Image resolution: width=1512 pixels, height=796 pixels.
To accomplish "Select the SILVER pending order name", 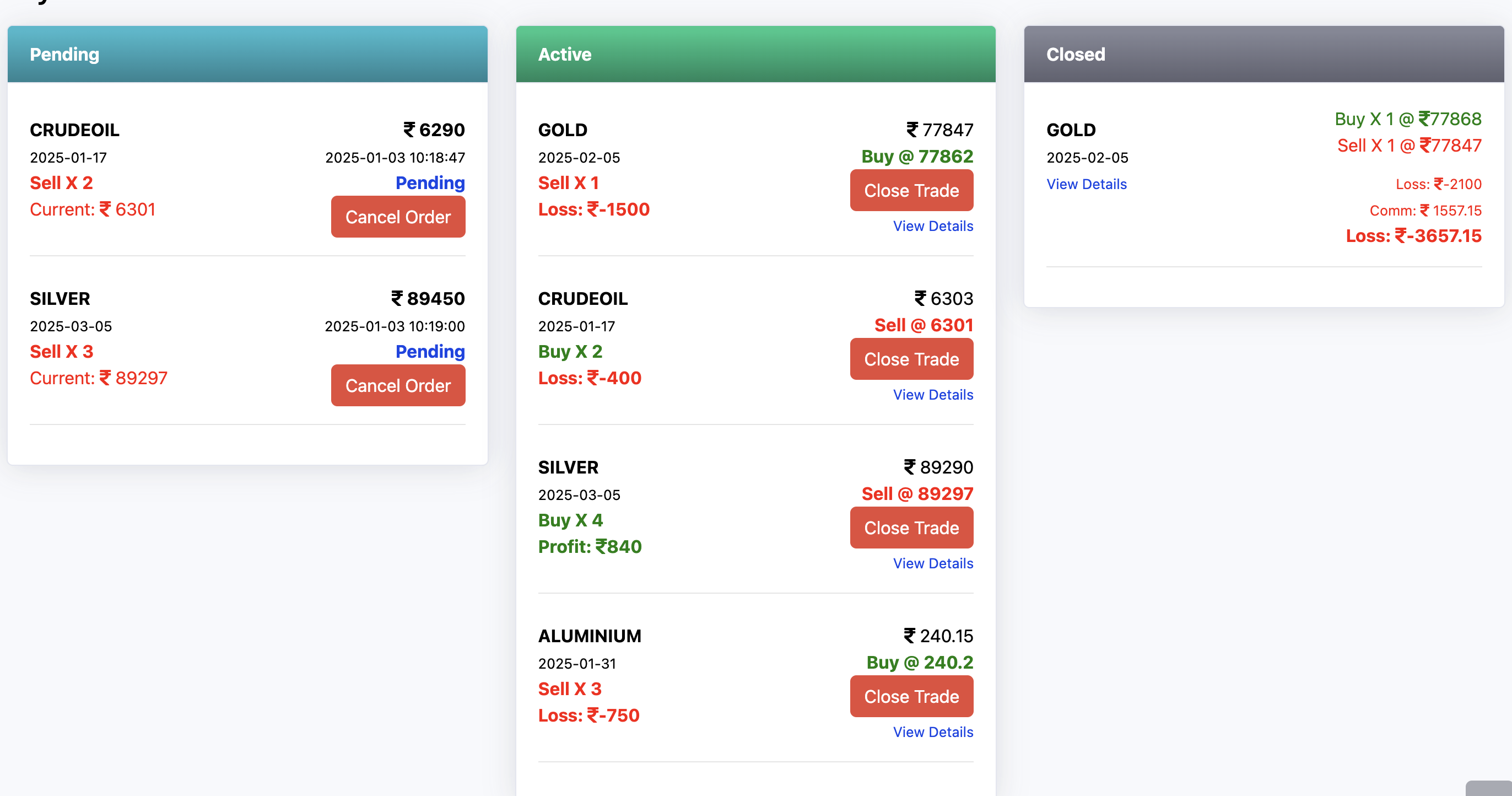I will point(60,298).
